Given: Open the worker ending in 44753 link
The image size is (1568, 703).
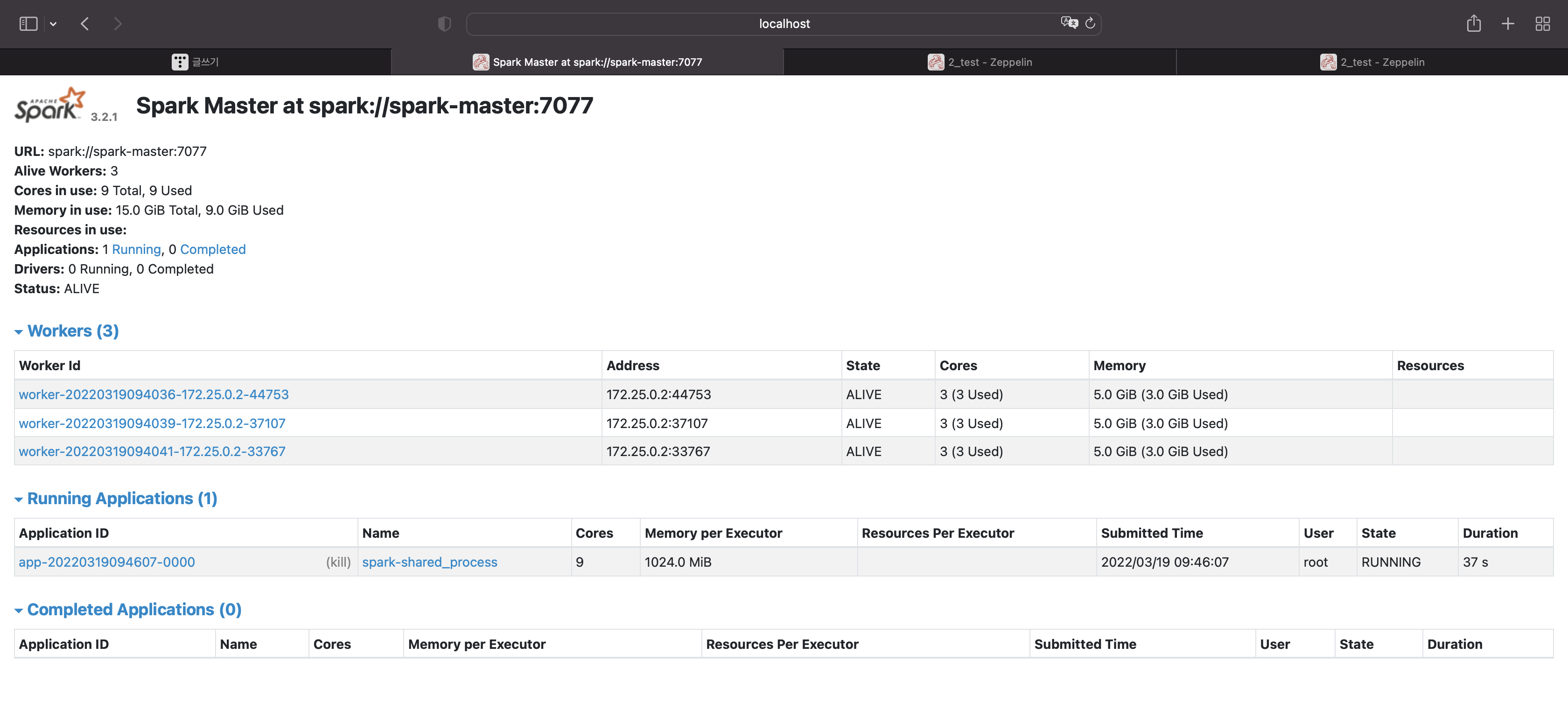Looking at the screenshot, I should 154,394.
